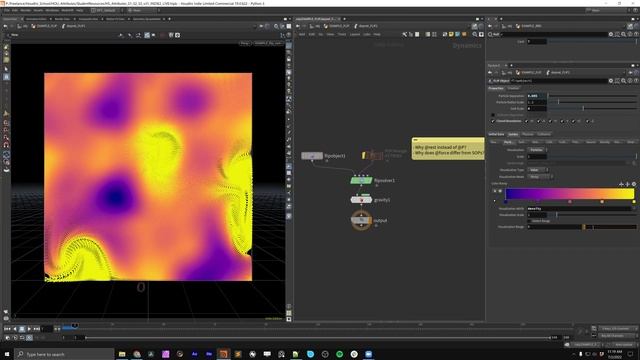Click the Visualization Scale slider
Image resolution: width=640 pixels, height=360 pixels.
[x=592, y=215]
